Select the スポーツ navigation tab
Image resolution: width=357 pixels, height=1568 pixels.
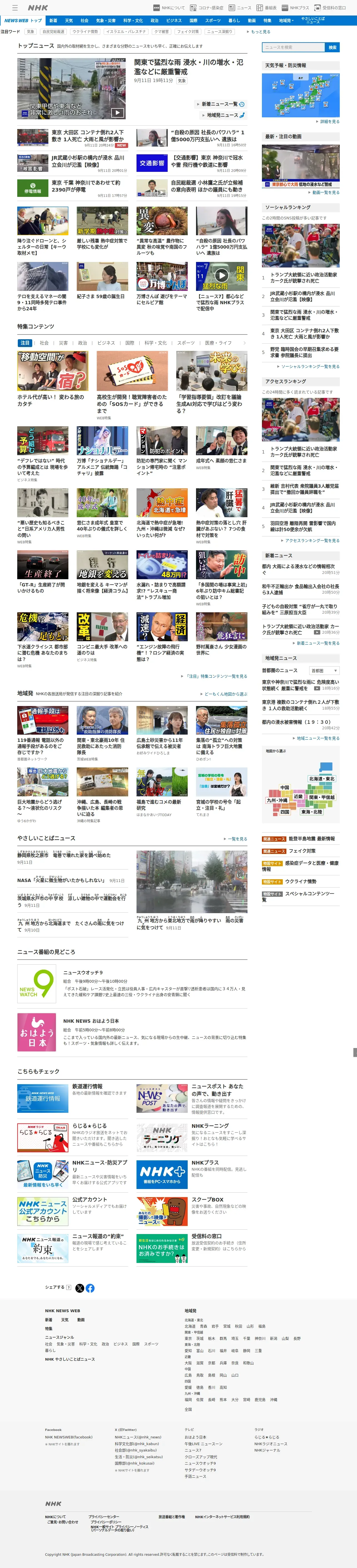click(213, 20)
